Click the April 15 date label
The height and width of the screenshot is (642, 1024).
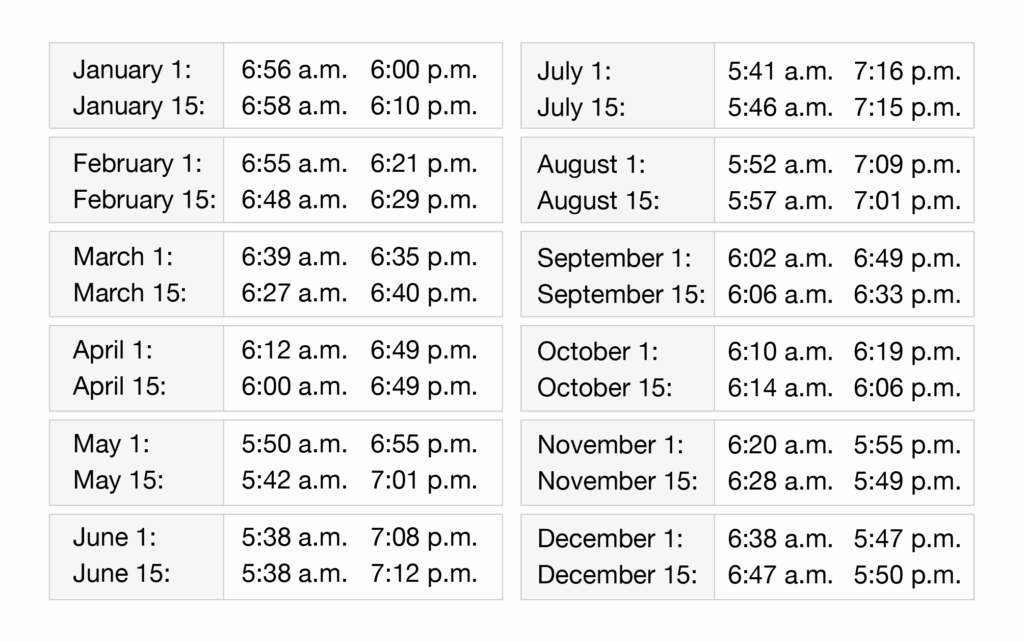point(120,387)
